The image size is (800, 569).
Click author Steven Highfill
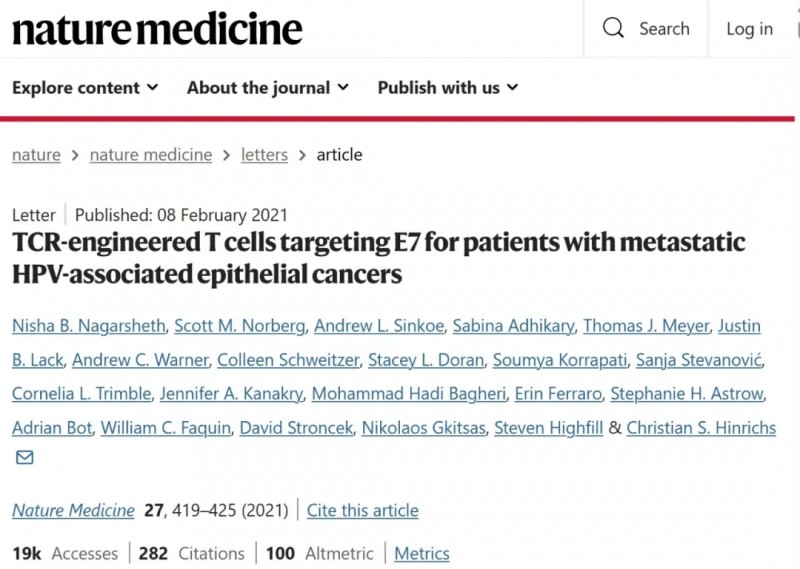click(549, 428)
